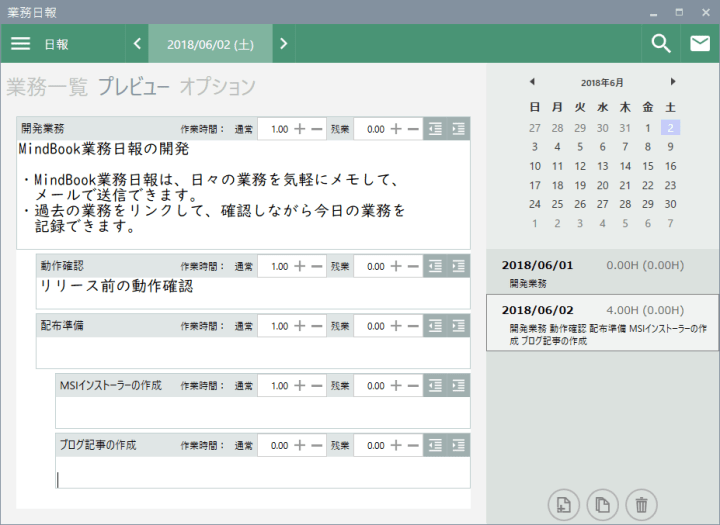Increase 通常 hours for ブログ記事の作成

pos(299,446)
